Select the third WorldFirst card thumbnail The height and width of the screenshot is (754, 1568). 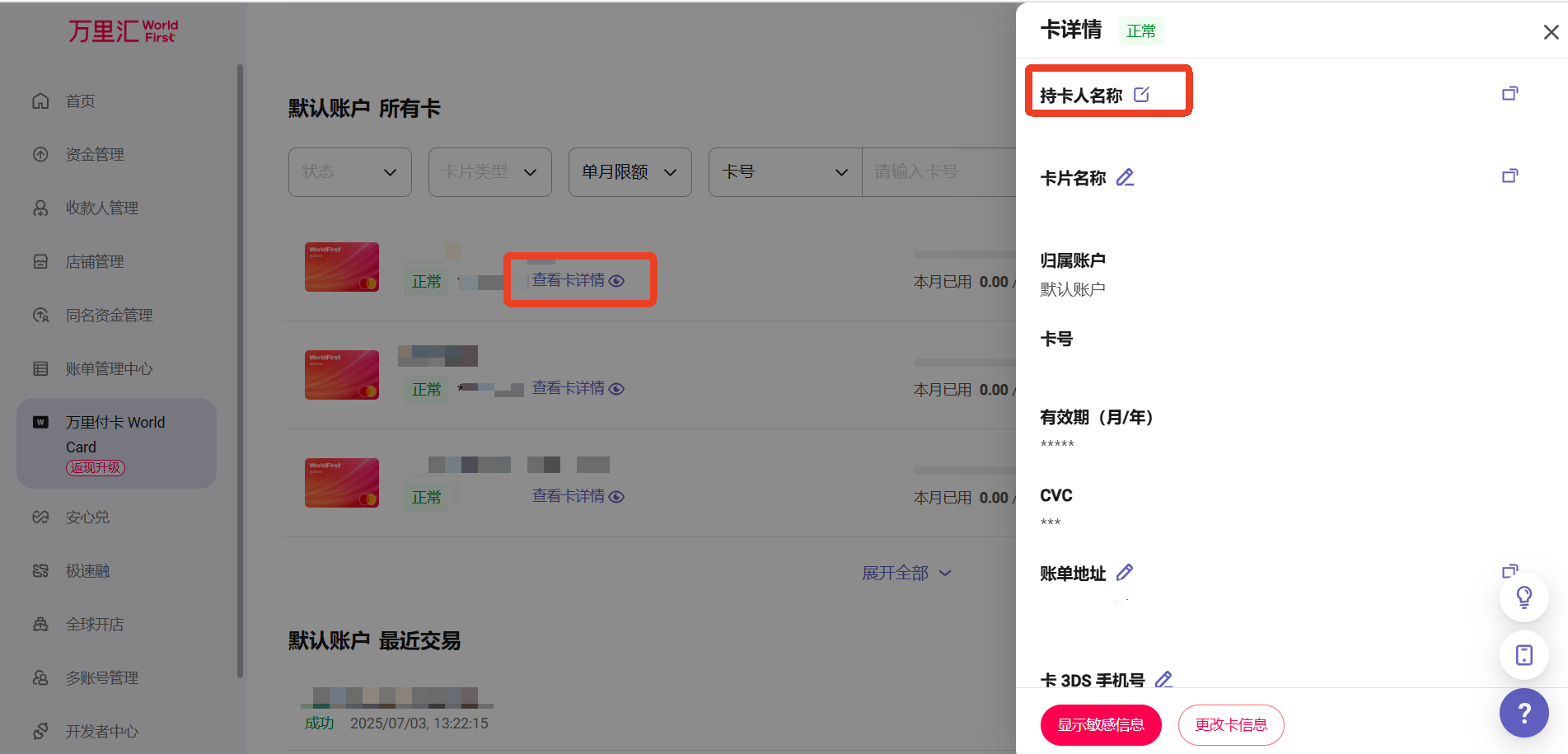[x=342, y=483]
